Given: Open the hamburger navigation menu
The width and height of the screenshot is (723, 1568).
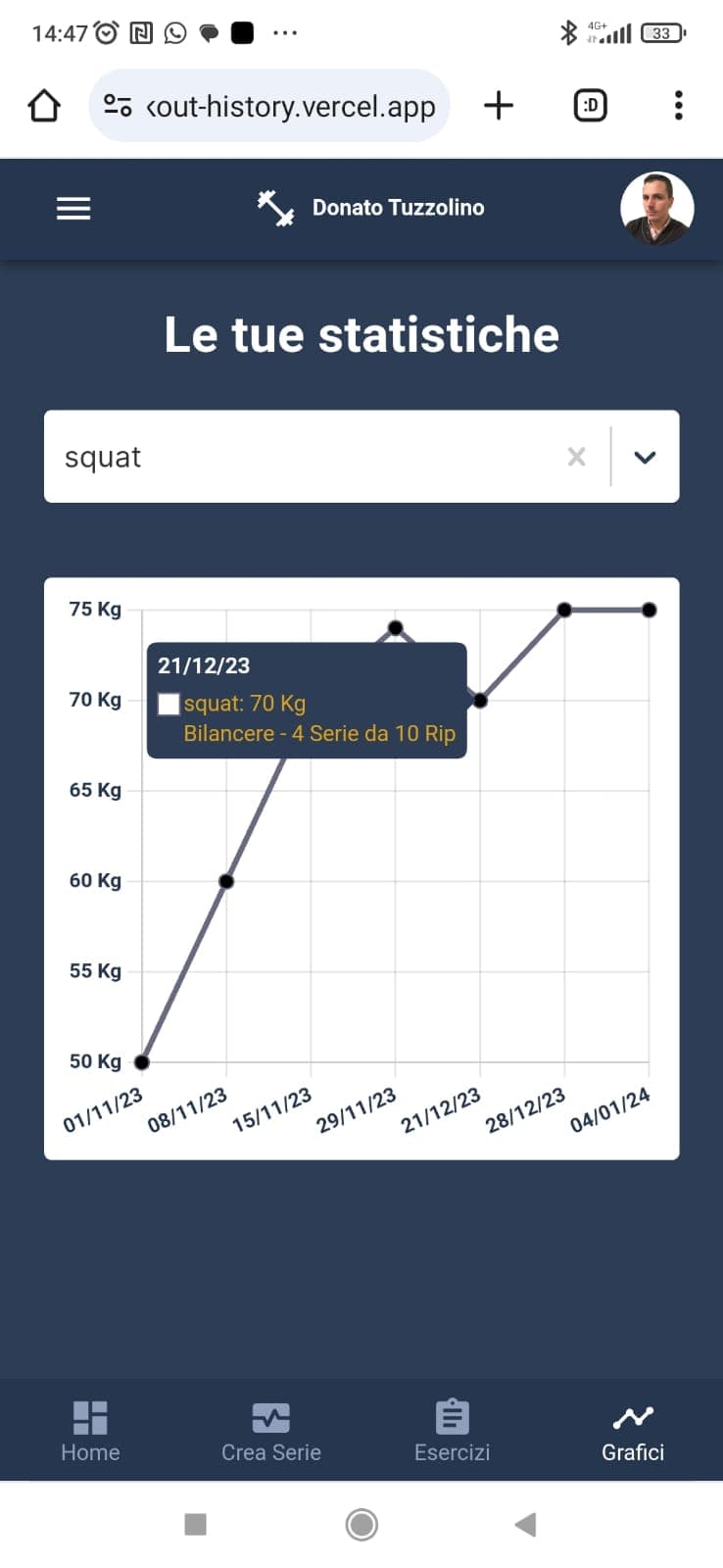Looking at the screenshot, I should [x=73, y=208].
